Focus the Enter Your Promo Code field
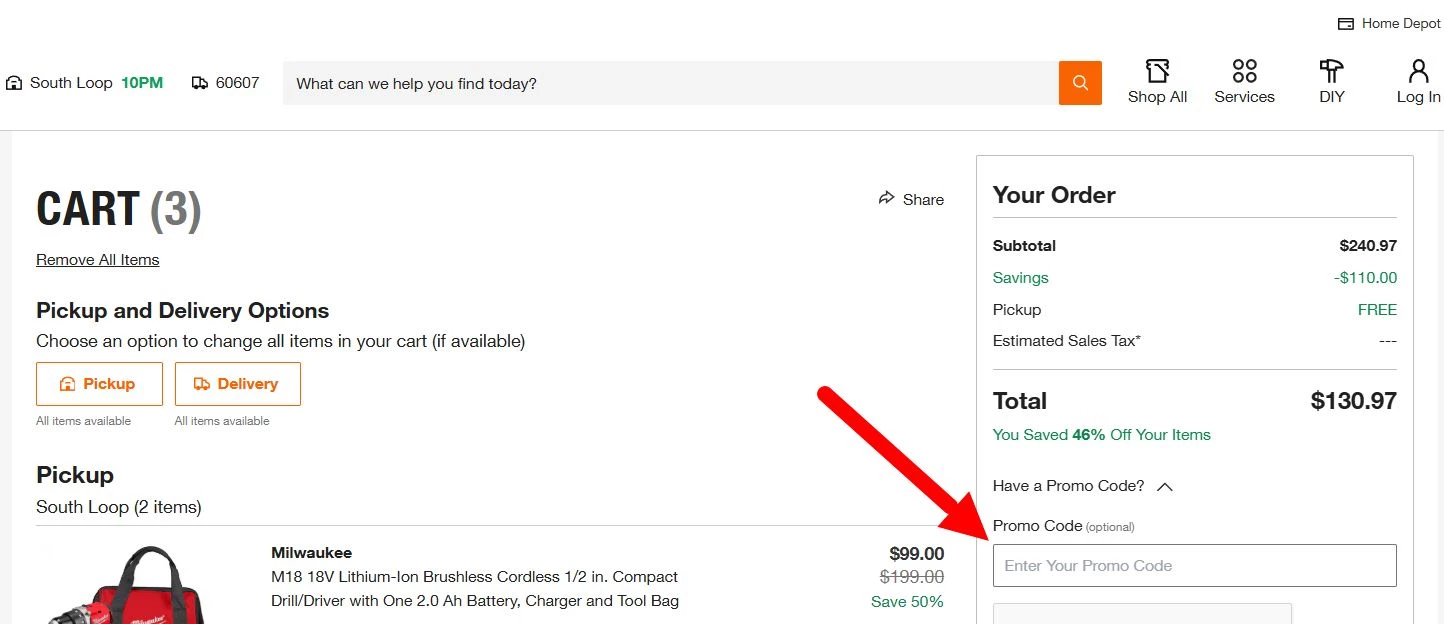 (x=1194, y=565)
